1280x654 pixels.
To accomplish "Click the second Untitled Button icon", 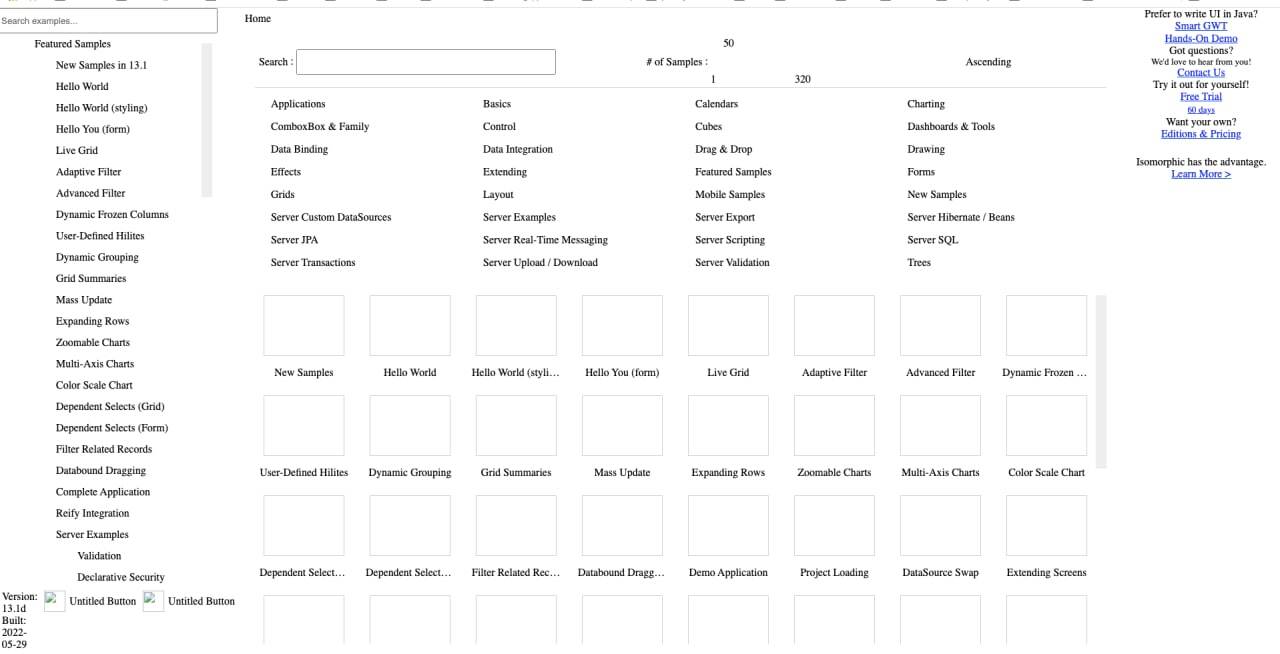I will (153, 600).
